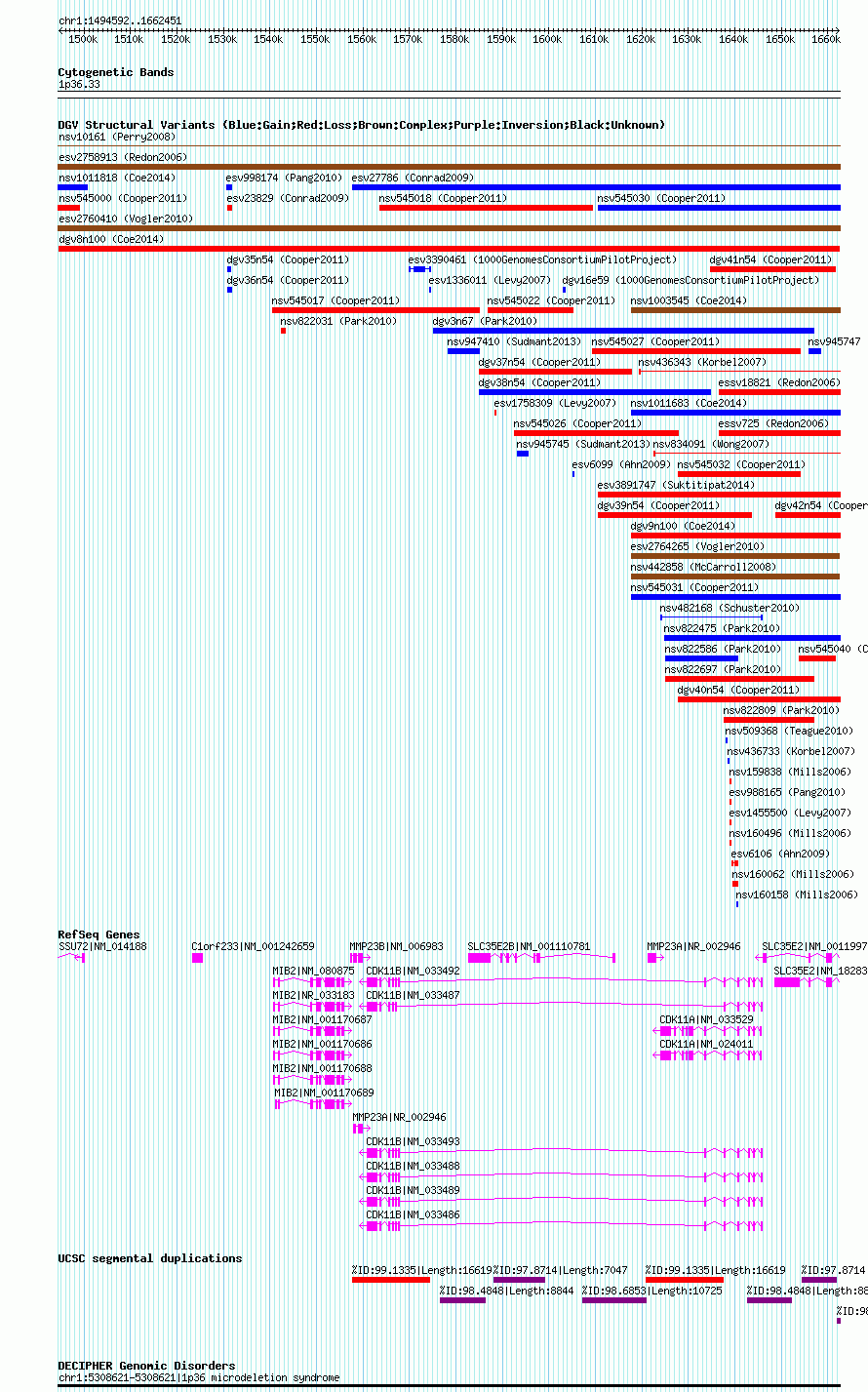The height and width of the screenshot is (1392, 868).
Task: Select esv27786 (Conrad2009) label
Action: coord(413,178)
